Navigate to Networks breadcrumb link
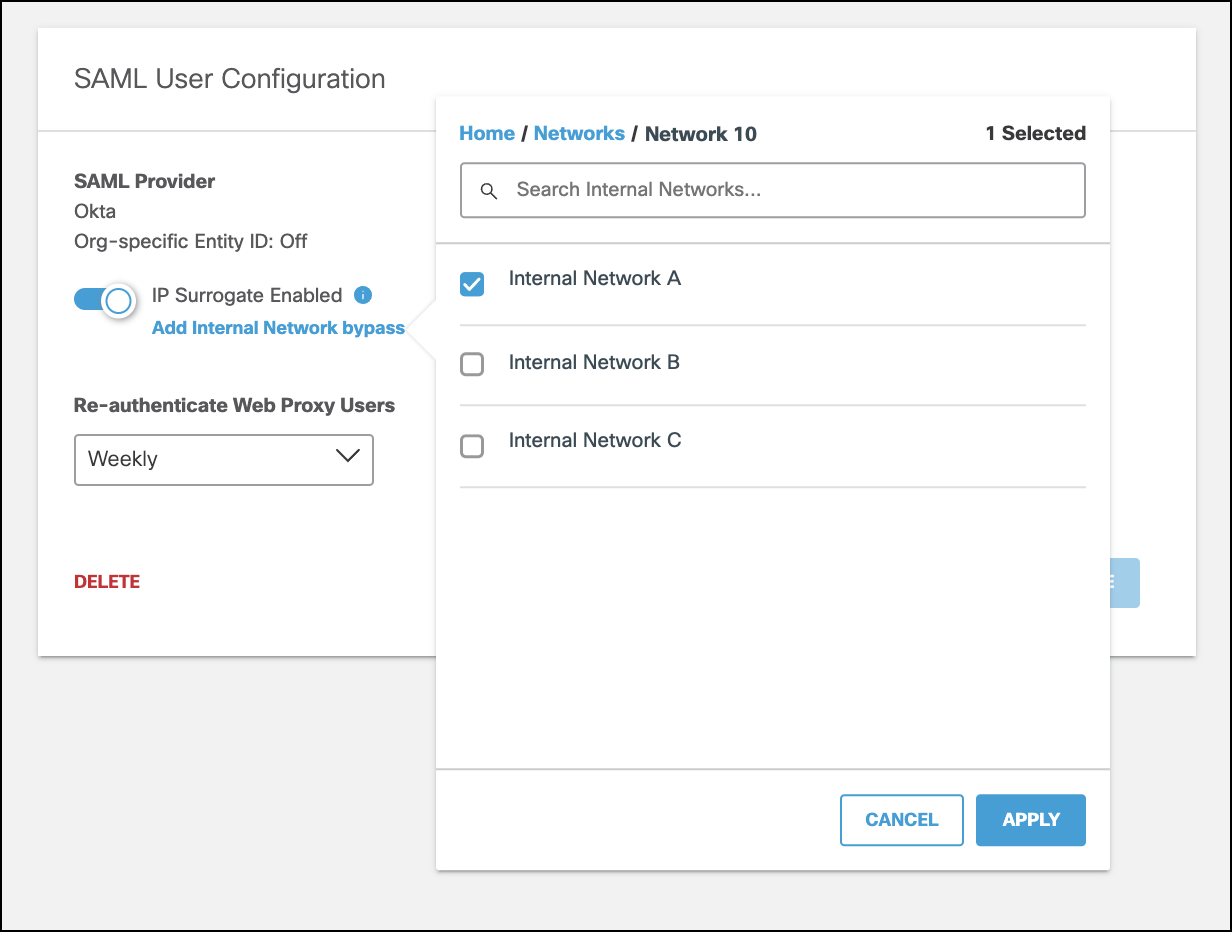 click(x=579, y=134)
